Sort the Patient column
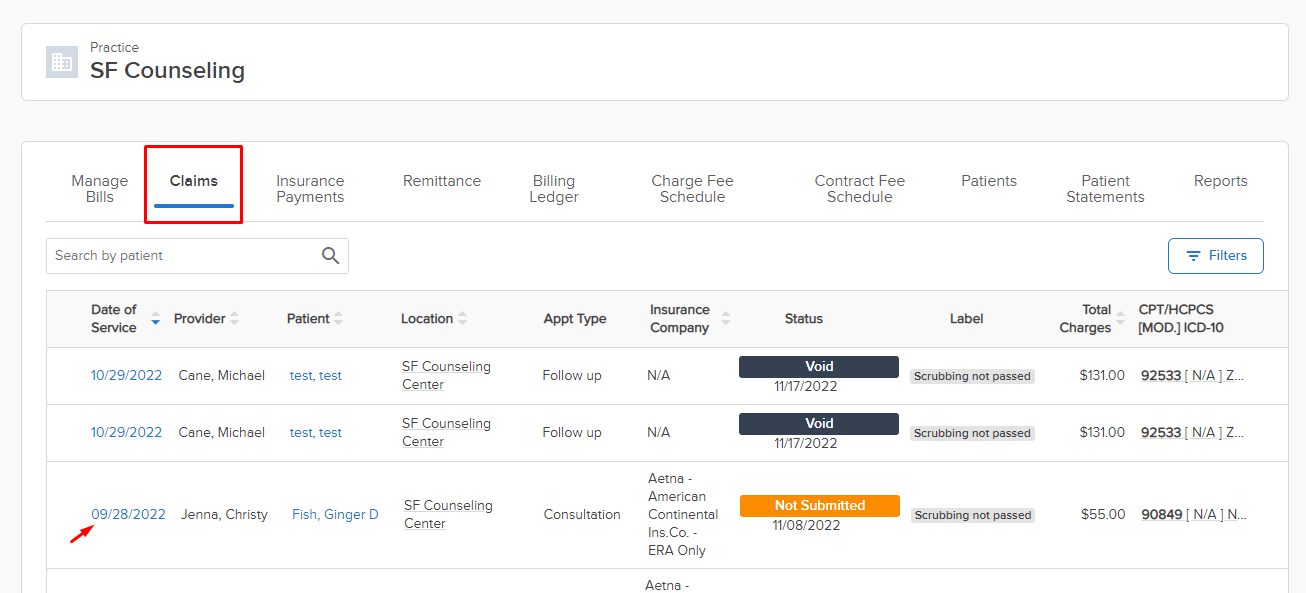The height and width of the screenshot is (593, 1306). pyautogui.click(x=338, y=319)
